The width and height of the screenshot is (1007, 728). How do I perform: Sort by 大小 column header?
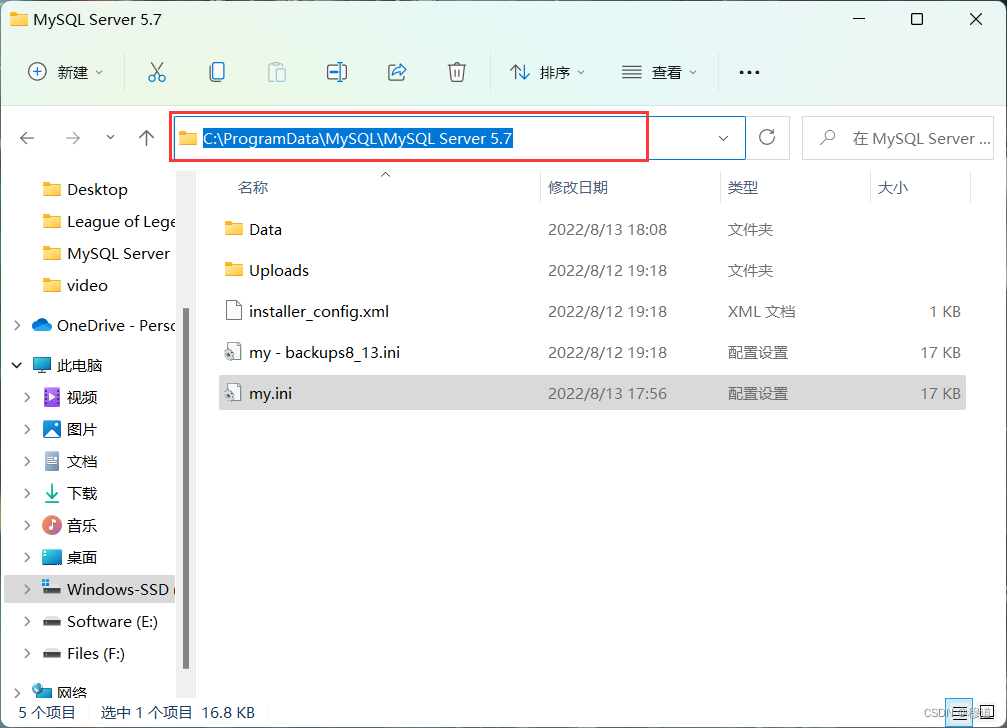[892, 187]
